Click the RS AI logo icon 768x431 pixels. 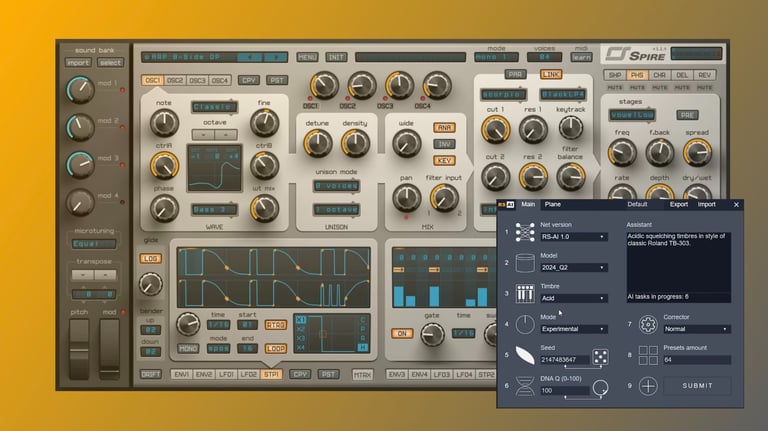click(x=506, y=205)
